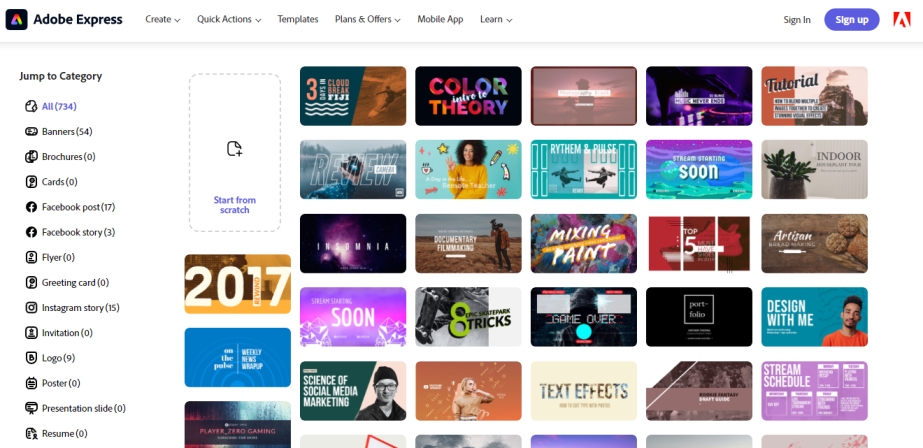Open the green Stream Starting Soon template
This screenshot has width=923, height=448.
click(x=699, y=170)
